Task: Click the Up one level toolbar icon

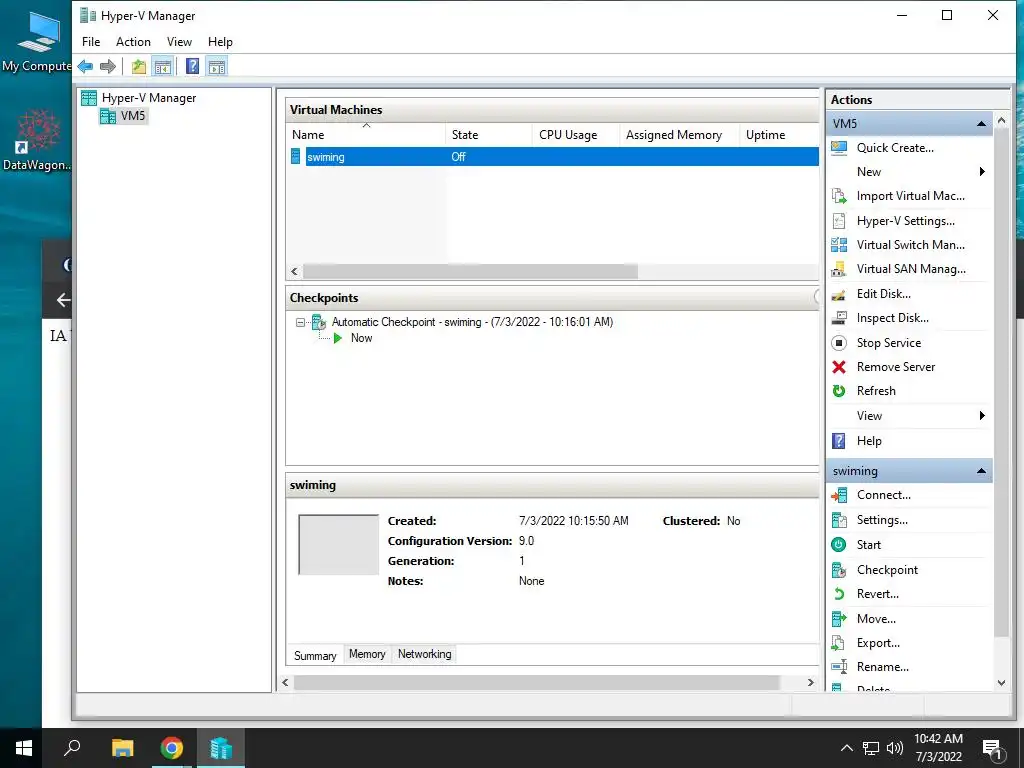Action: pyautogui.click(x=138, y=66)
